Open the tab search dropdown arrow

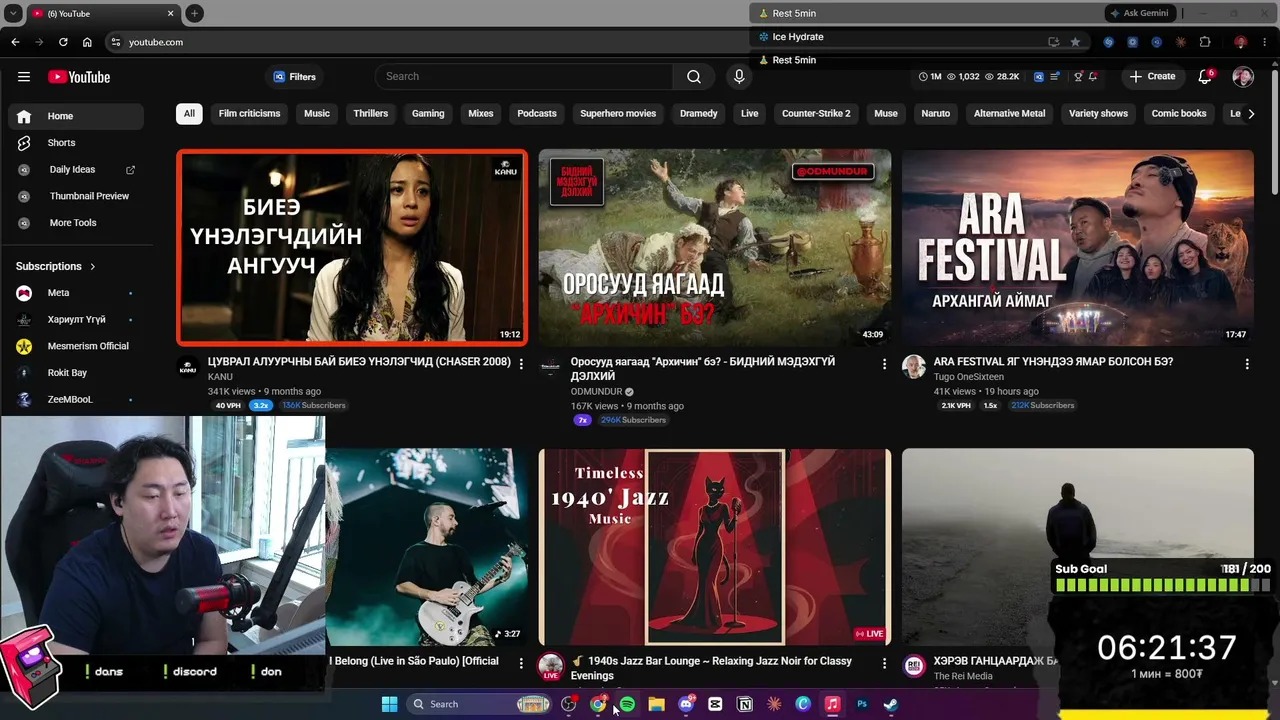[13, 13]
